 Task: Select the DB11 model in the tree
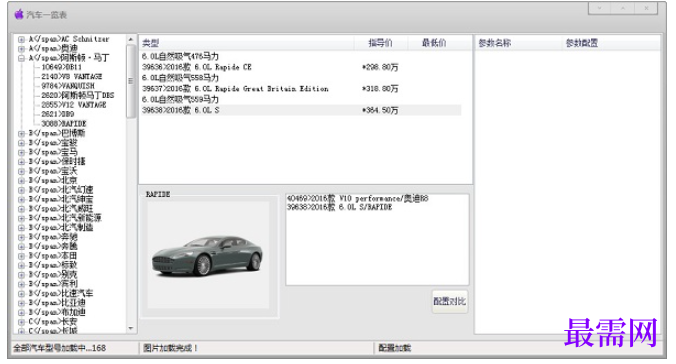pyautogui.click(x=62, y=67)
